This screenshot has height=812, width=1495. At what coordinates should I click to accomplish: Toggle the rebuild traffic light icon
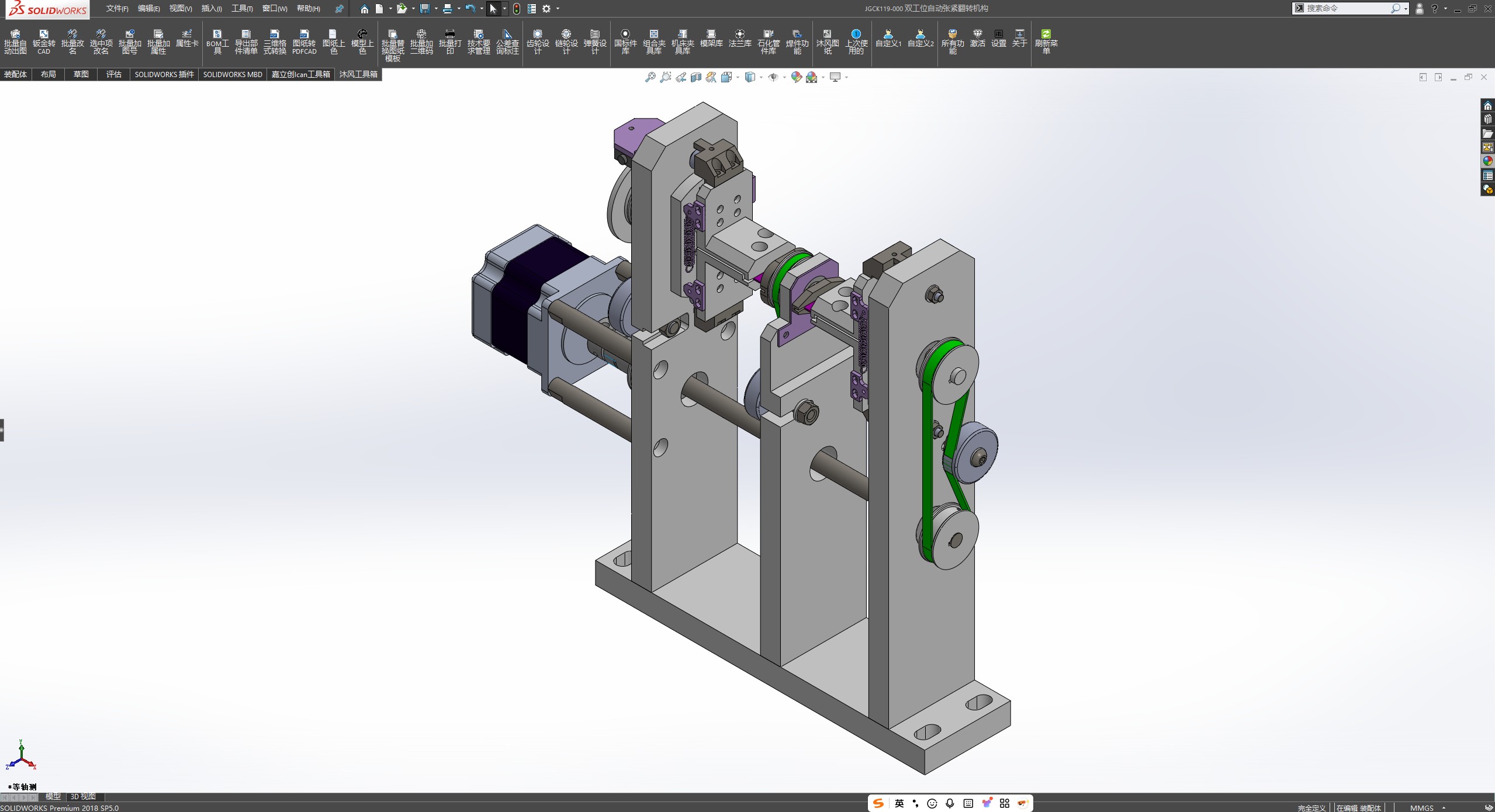(x=517, y=9)
